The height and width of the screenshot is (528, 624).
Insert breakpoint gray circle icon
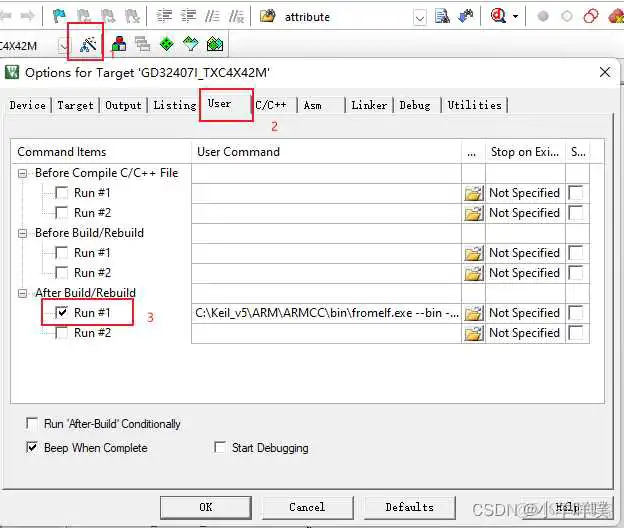click(x=543, y=16)
